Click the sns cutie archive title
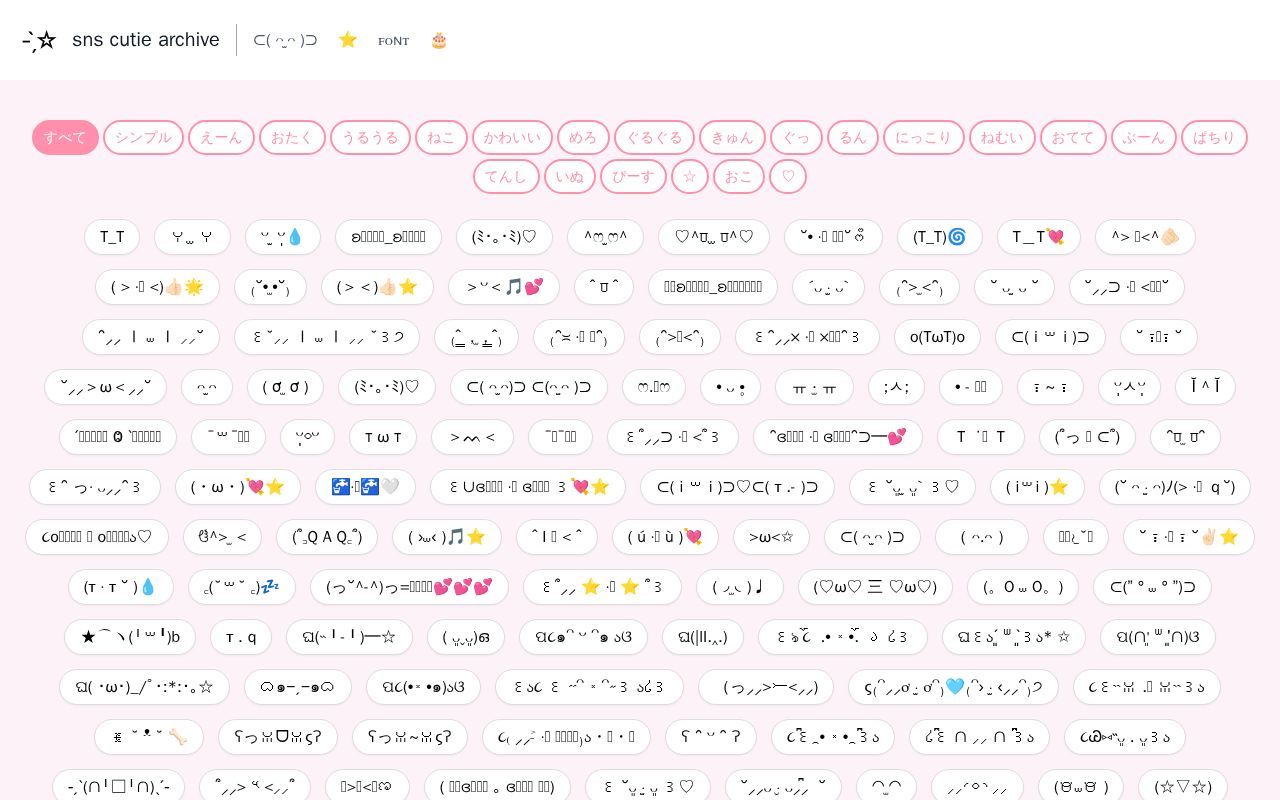Viewport: 1280px width, 800px height. [146, 40]
